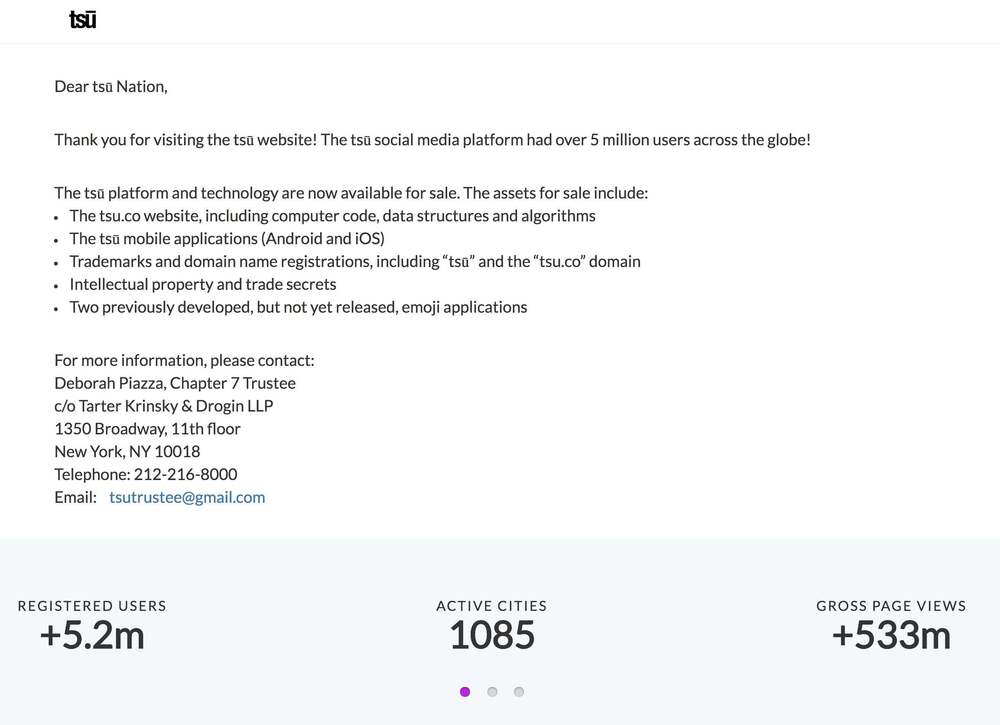Screen dimensions: 1000x725
Task: Click the Deborah Piazza trustee name
Action: coord(175,383)
